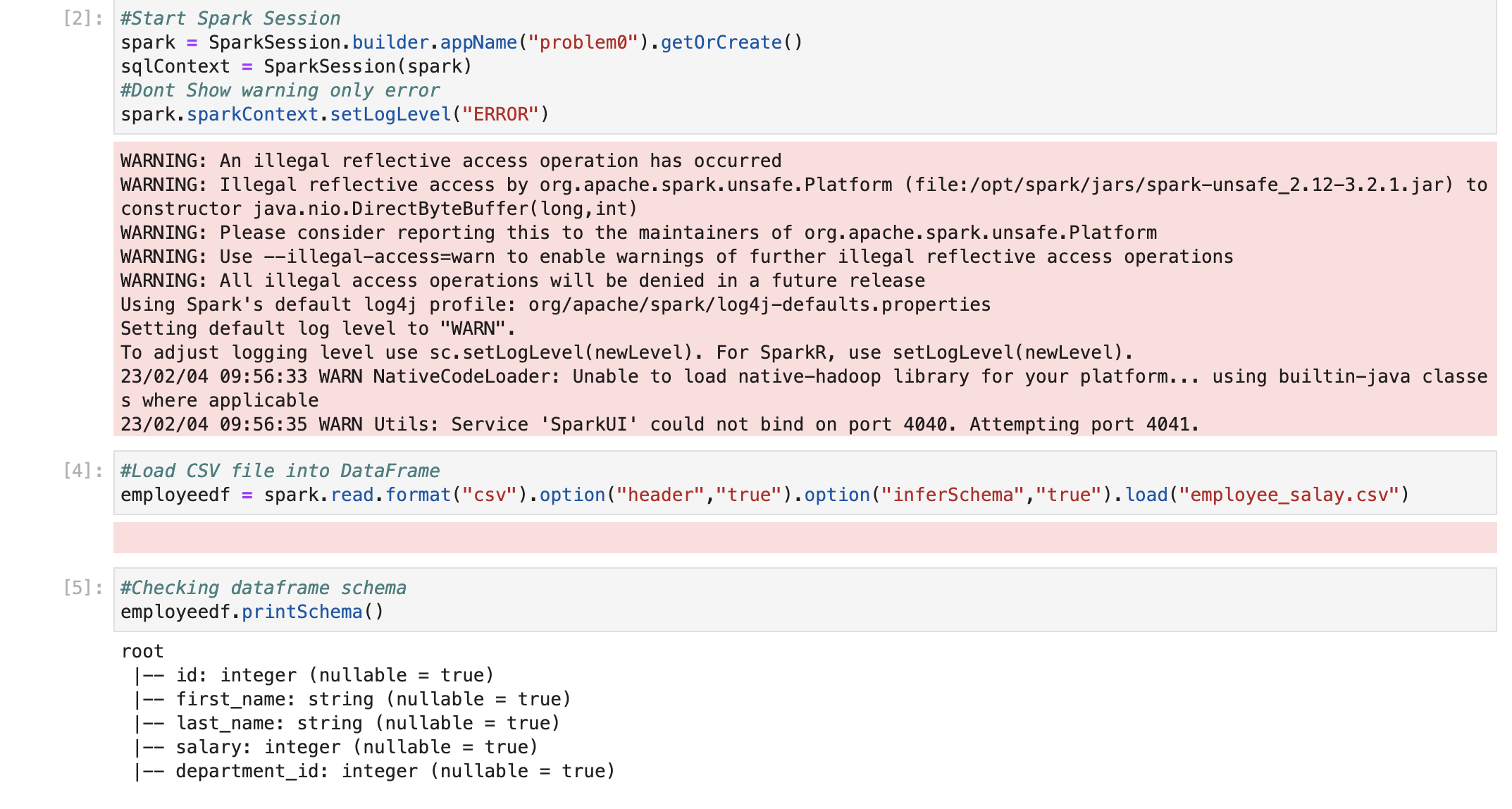
Task: Click the [5] cell execution prompt
Action: [82, 588]
